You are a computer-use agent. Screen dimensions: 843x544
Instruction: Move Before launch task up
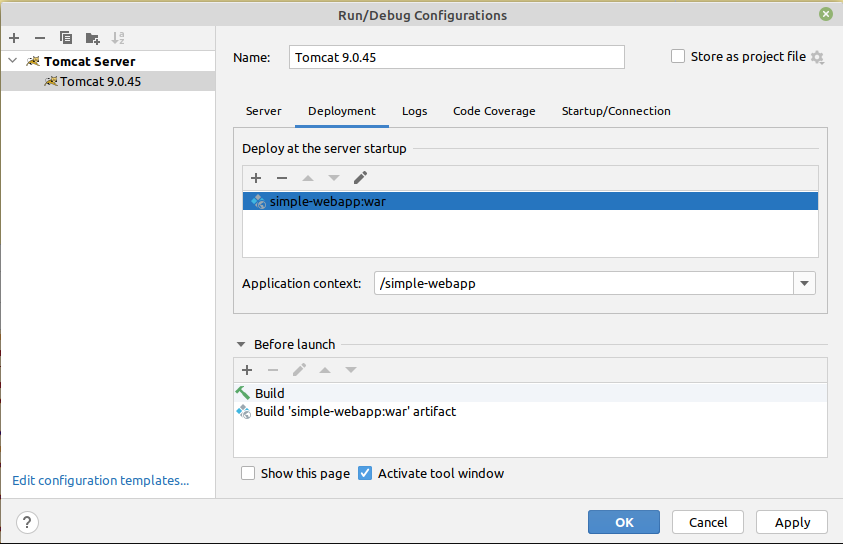(325, 370)
